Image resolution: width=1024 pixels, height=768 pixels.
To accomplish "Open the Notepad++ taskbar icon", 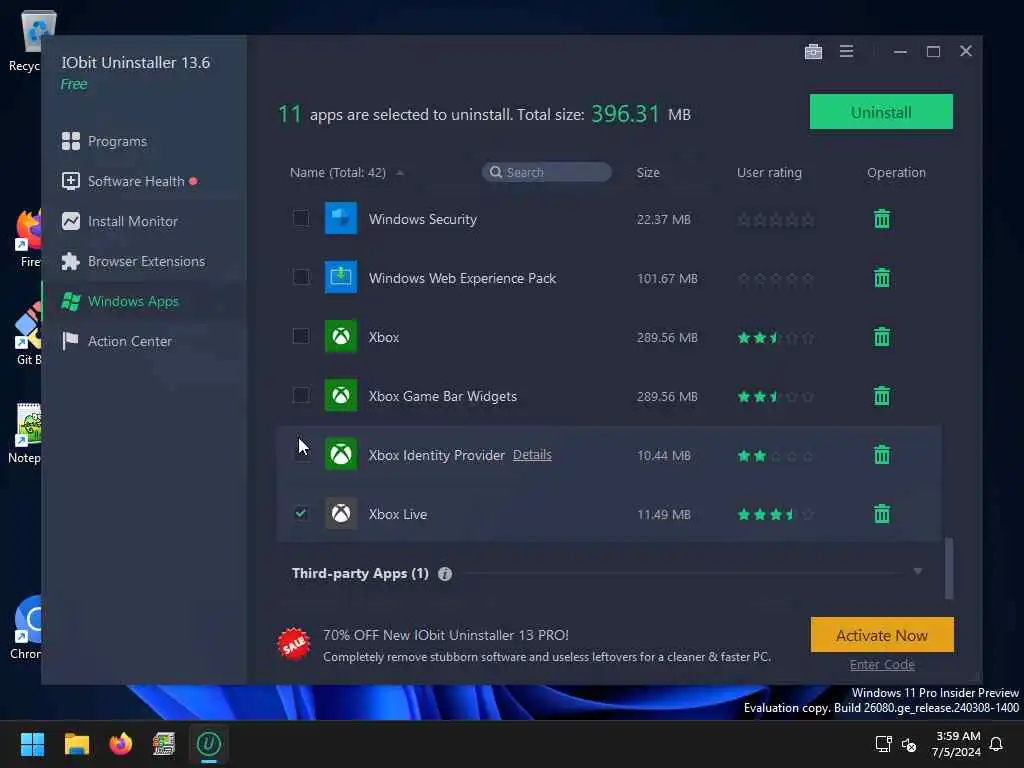I will pyautogui.click(x=164, y=744).
